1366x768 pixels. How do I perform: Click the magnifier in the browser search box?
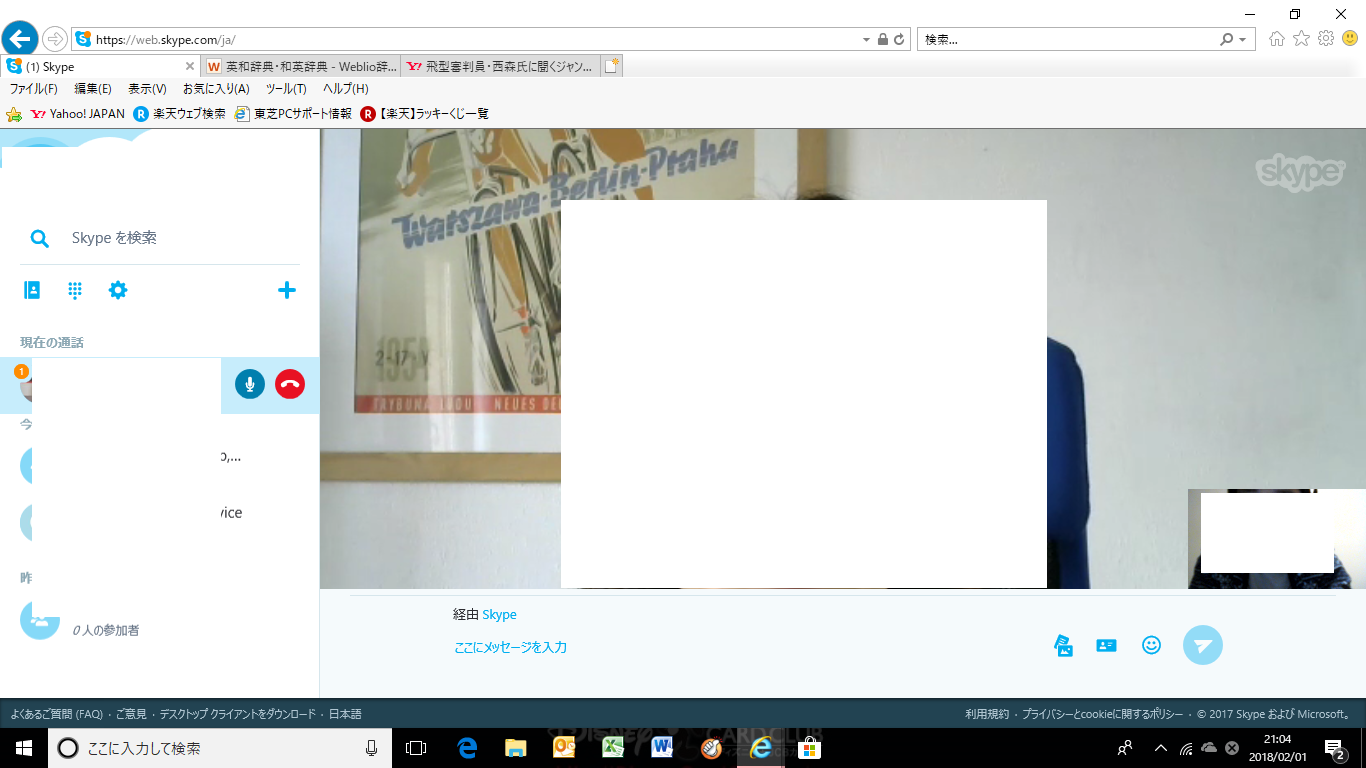1227,40
